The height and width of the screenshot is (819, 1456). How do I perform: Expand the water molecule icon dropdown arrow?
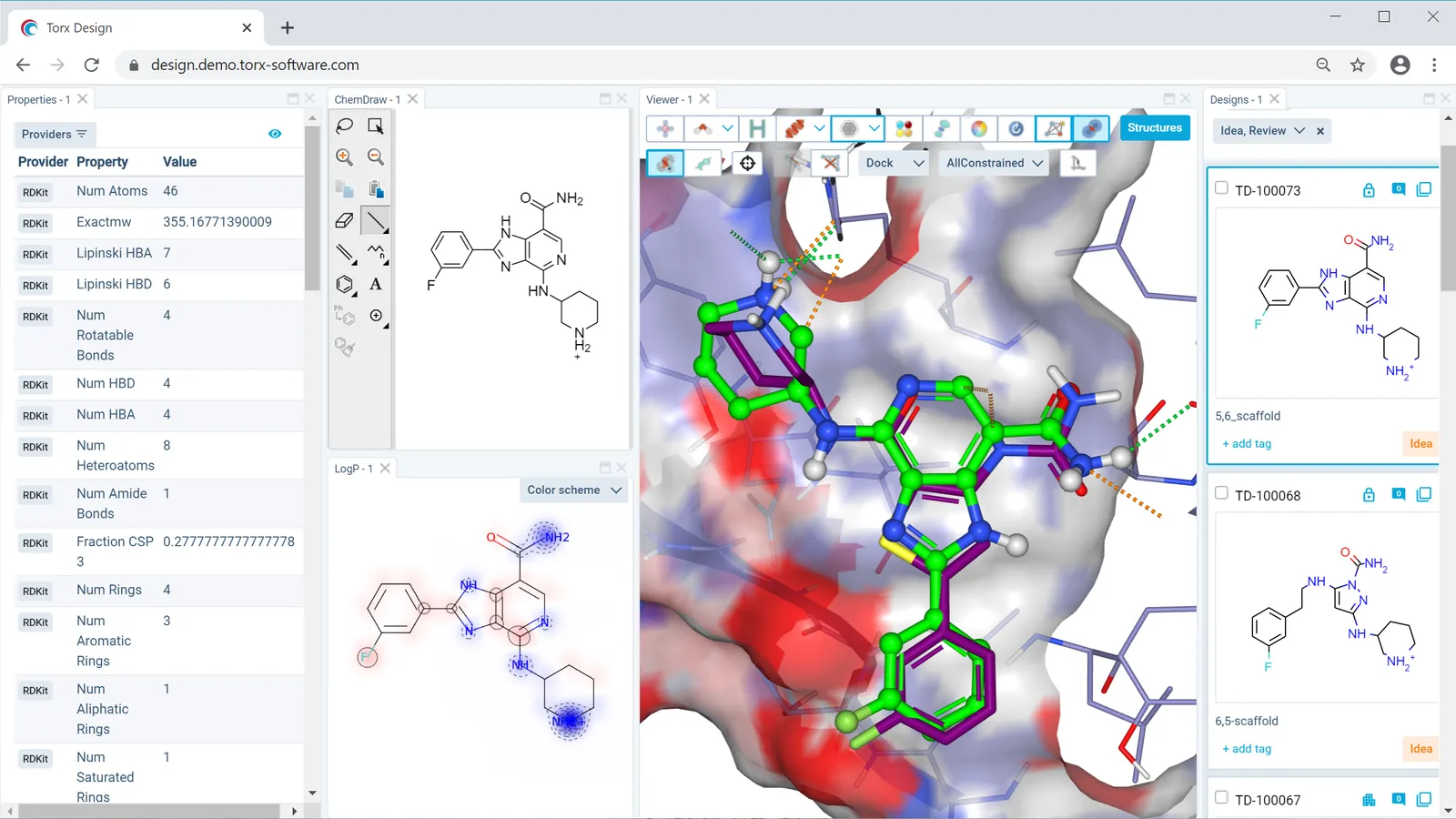click(727, 128)
